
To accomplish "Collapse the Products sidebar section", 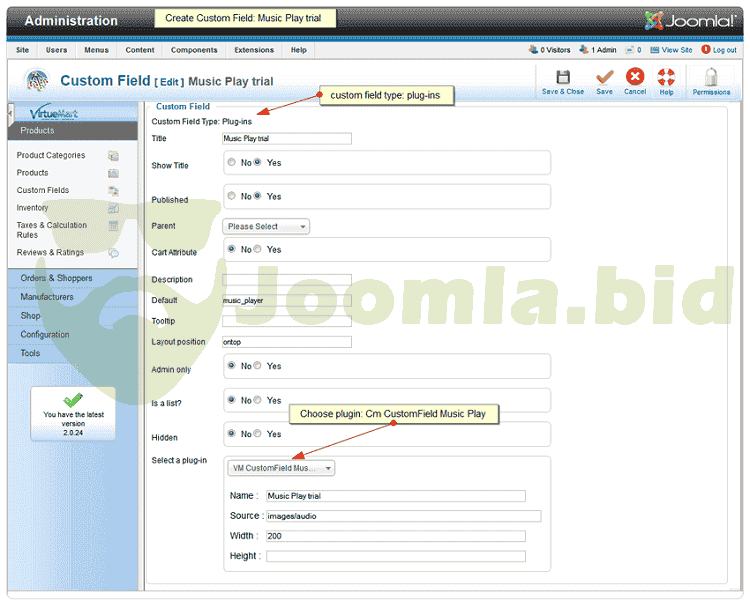I will (x=73, y=131).
